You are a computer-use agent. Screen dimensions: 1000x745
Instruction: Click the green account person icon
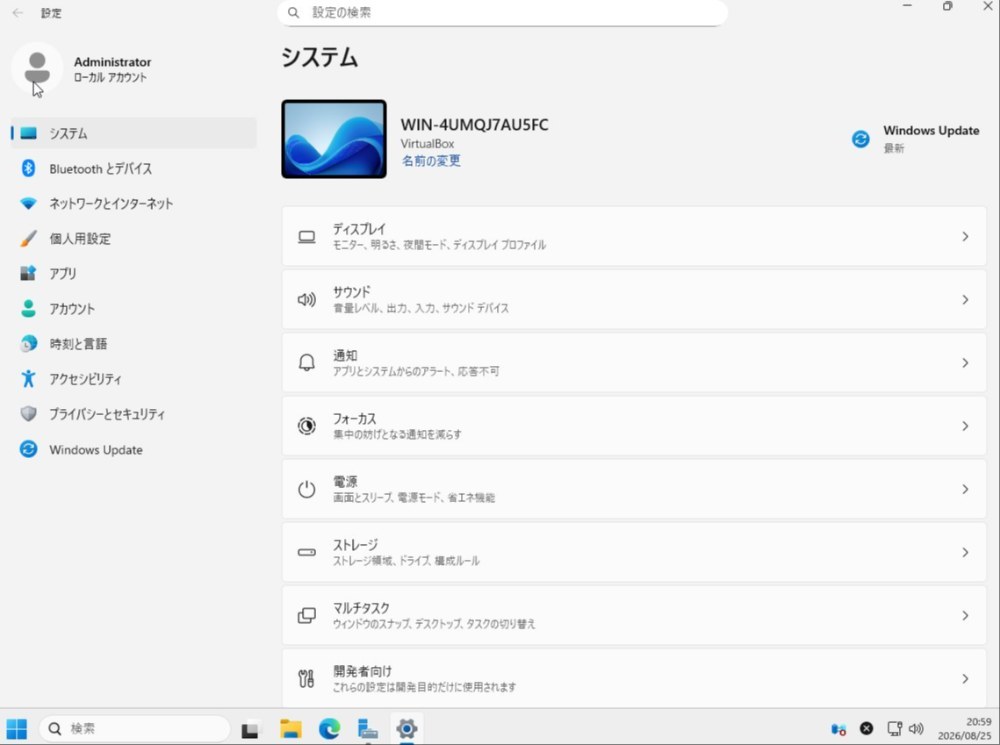point(28,309)
